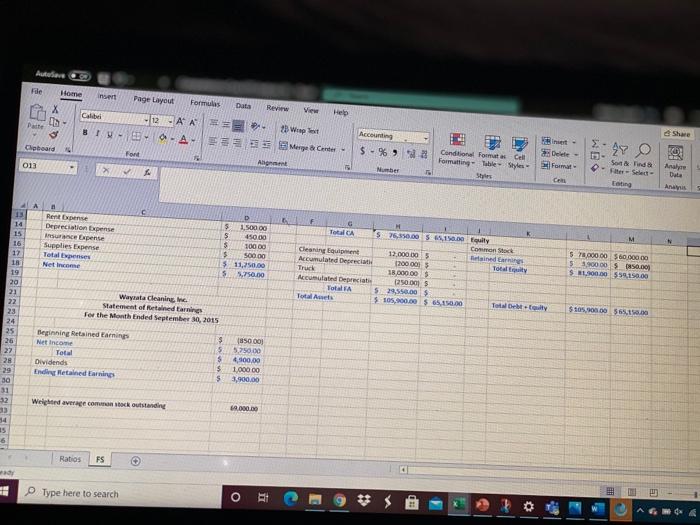This screenshot has width=700, height=525.
Task: Click the Clear eraser icon
Action: pos(595,168)
